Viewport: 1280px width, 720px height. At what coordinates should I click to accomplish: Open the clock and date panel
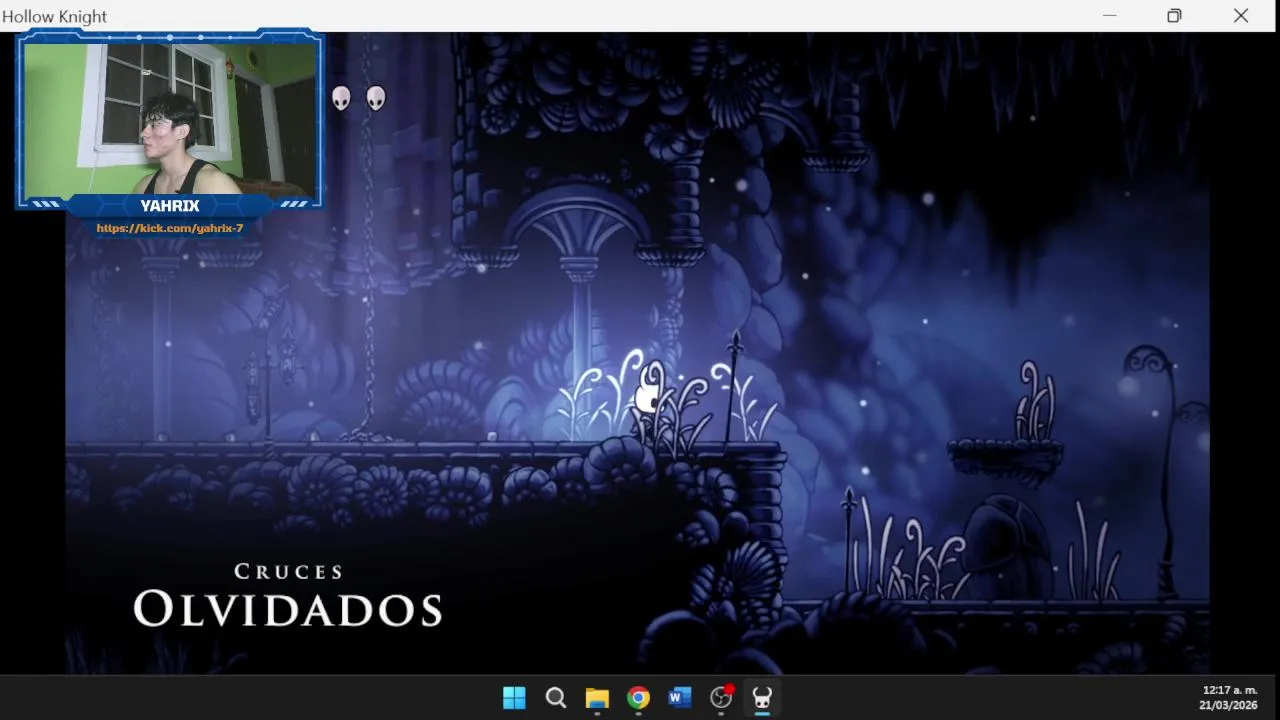click(x=1229, y=698)
